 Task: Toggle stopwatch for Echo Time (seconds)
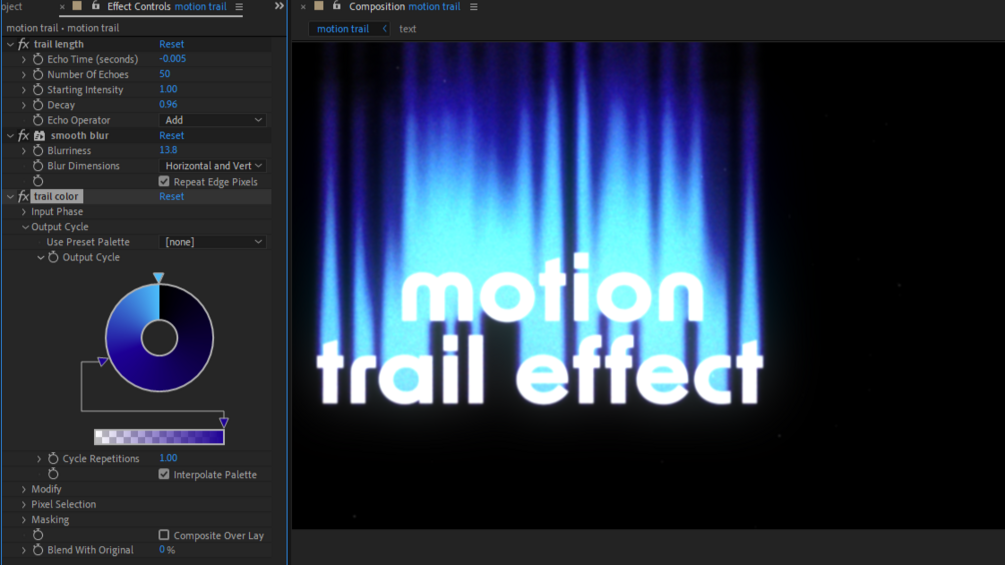pyautogui.click(x=38, y=59)
